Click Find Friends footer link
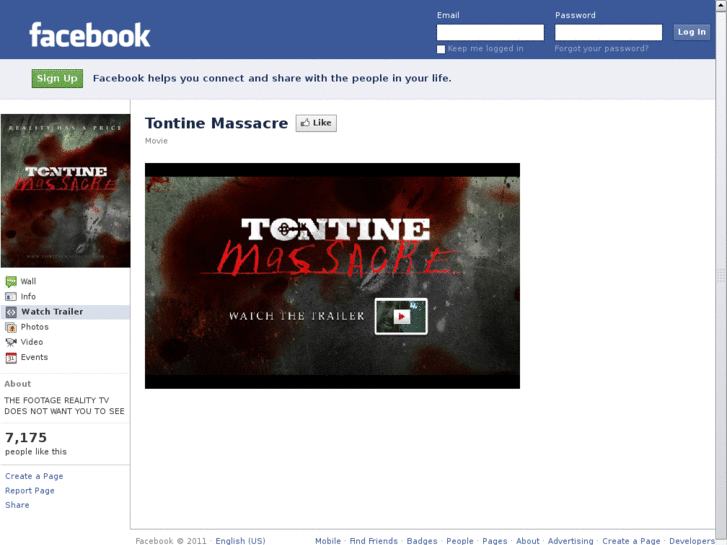 click(373, 541)
